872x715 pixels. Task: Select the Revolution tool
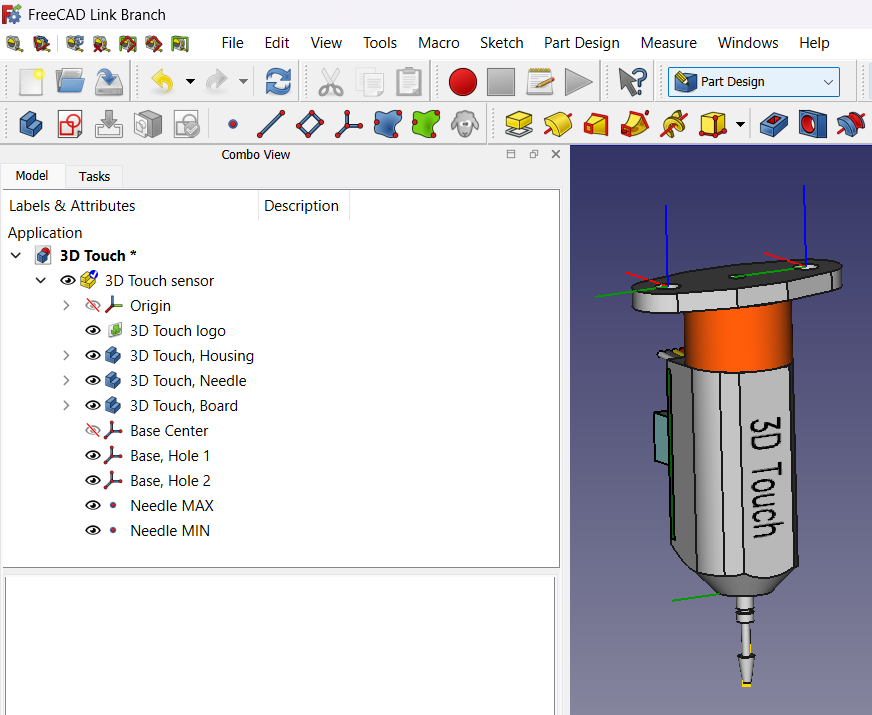pyautogui.click(x=558, y=123)
